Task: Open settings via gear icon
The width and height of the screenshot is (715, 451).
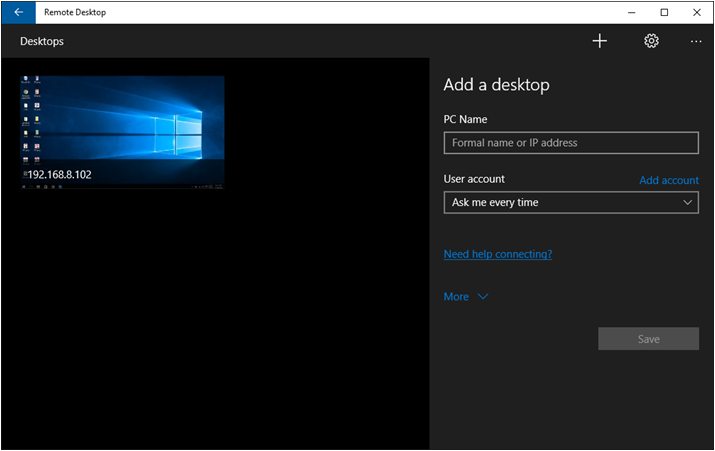Action: pyautogui.click(x=651, y=41)
